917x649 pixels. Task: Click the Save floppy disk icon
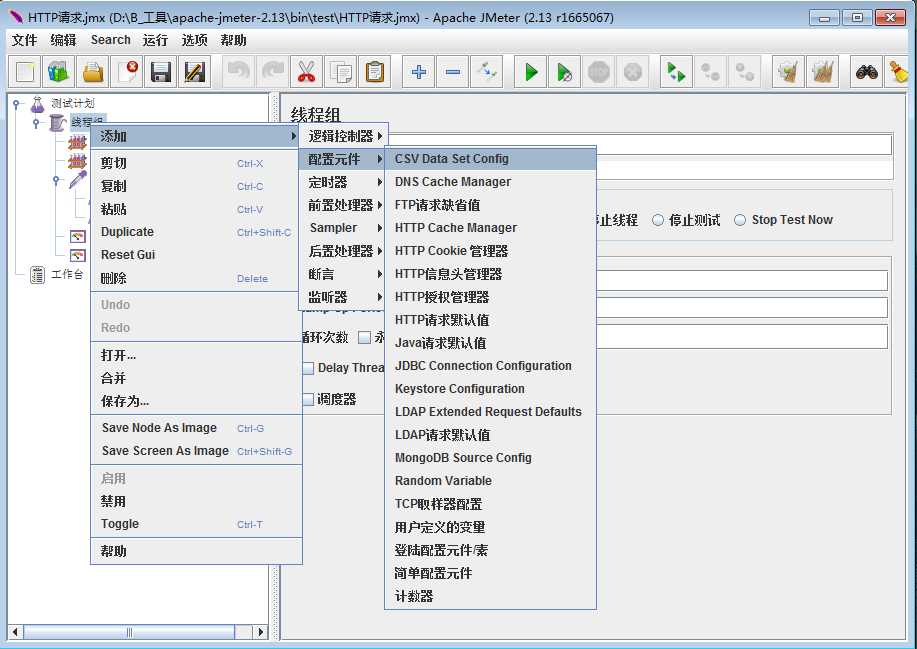160,72
